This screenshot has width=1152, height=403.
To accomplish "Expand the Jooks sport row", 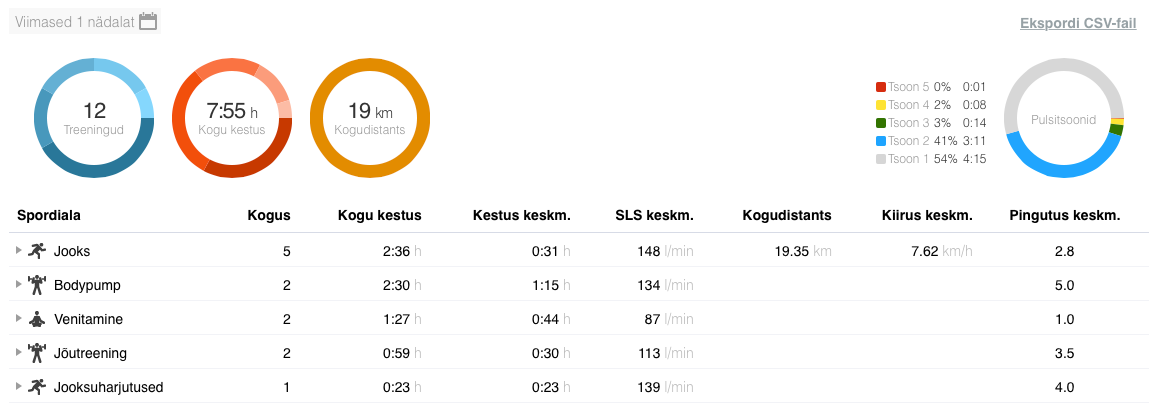I will [18, 251].
